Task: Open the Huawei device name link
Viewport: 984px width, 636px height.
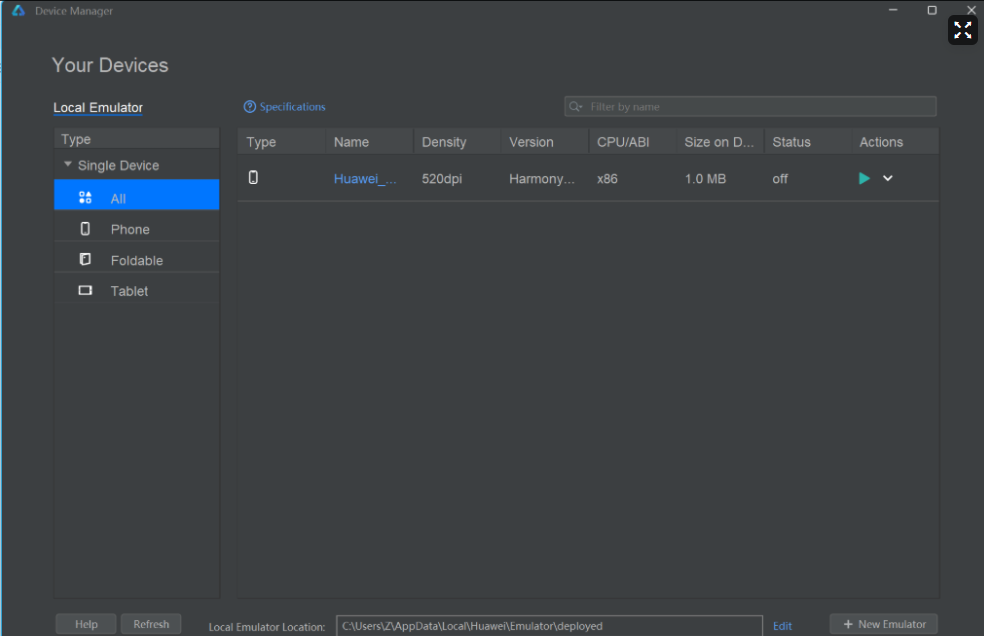Action: click(x=365, y=179)
